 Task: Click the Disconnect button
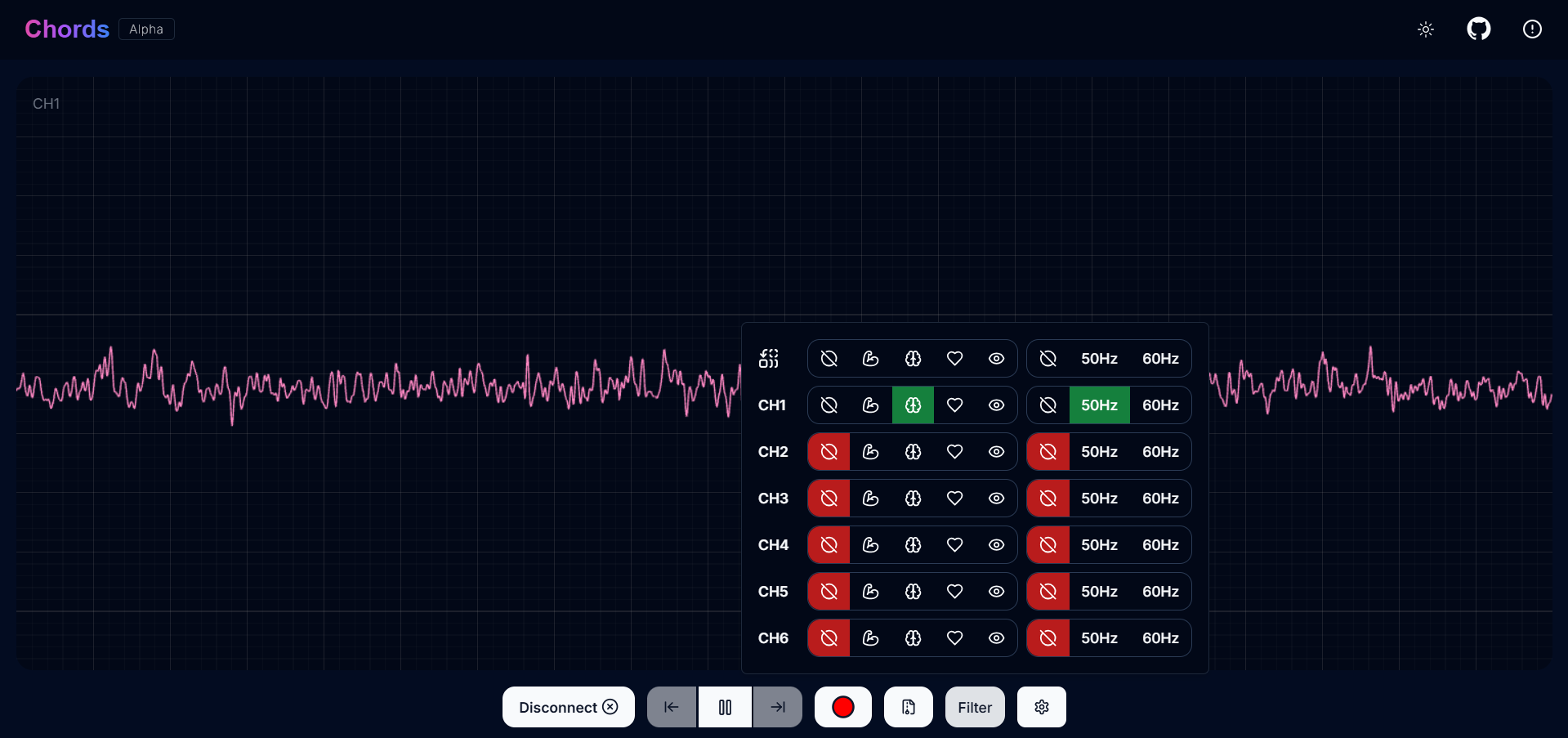tap(568, 706)
